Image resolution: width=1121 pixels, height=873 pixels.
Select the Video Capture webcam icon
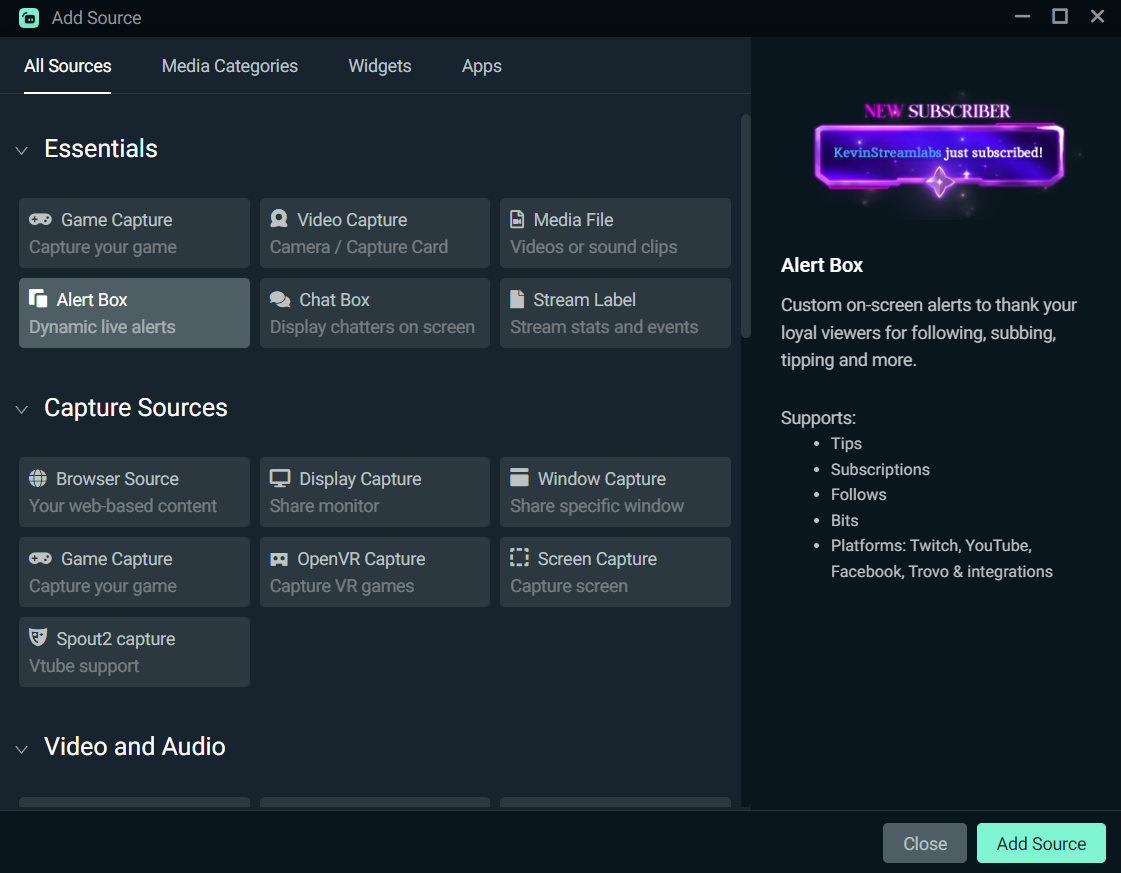click(x=279, y=219)
